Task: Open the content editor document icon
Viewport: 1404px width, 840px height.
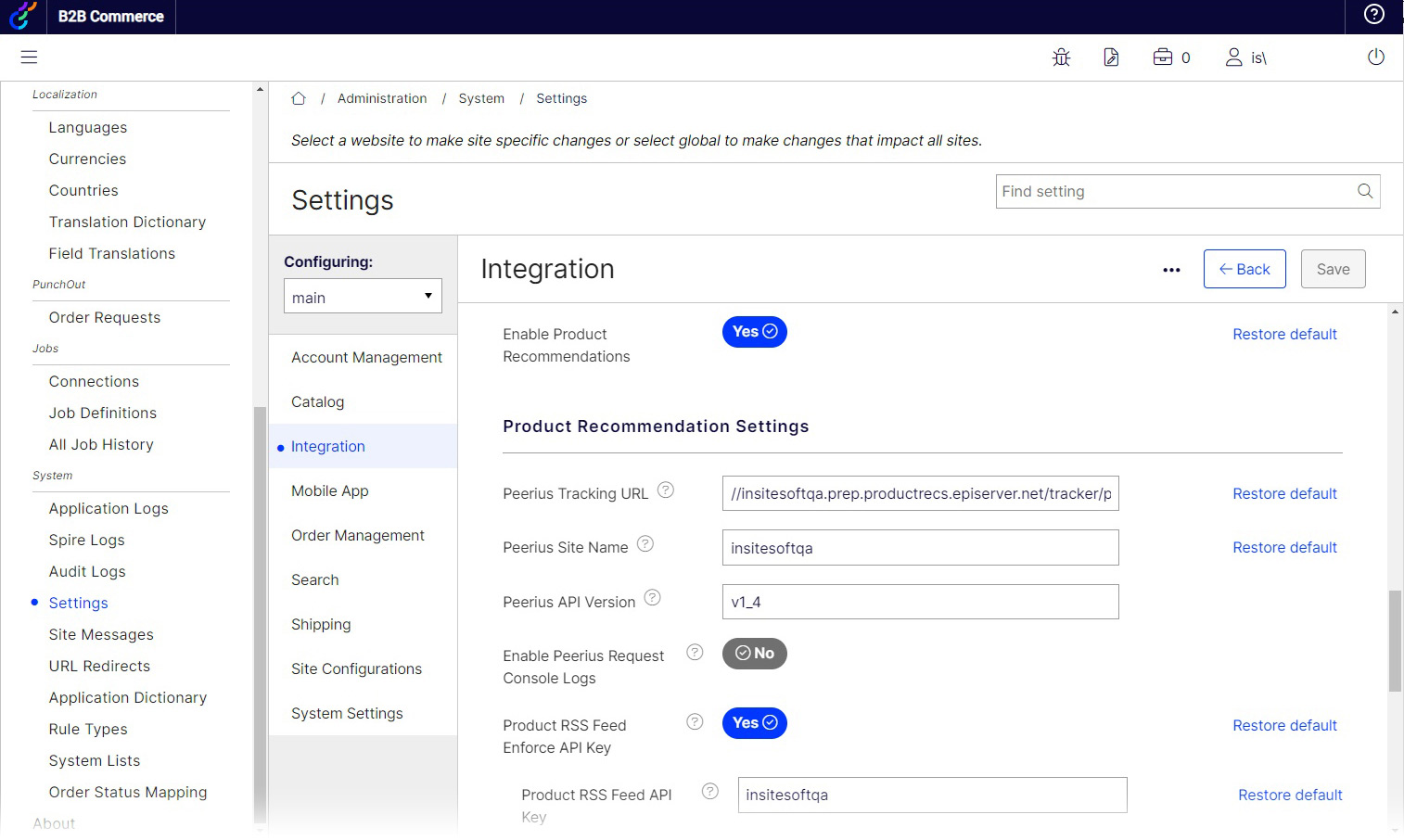Action: 1111,57
